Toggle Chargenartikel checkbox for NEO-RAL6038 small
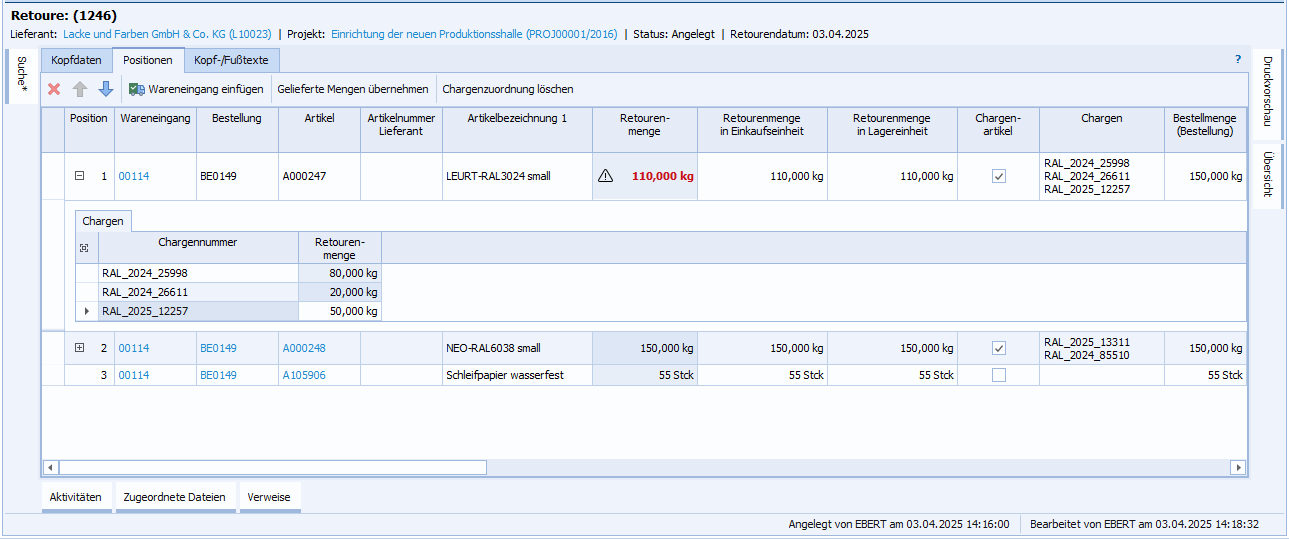This screenshot has height=539, width=1289. pos(998,348)
